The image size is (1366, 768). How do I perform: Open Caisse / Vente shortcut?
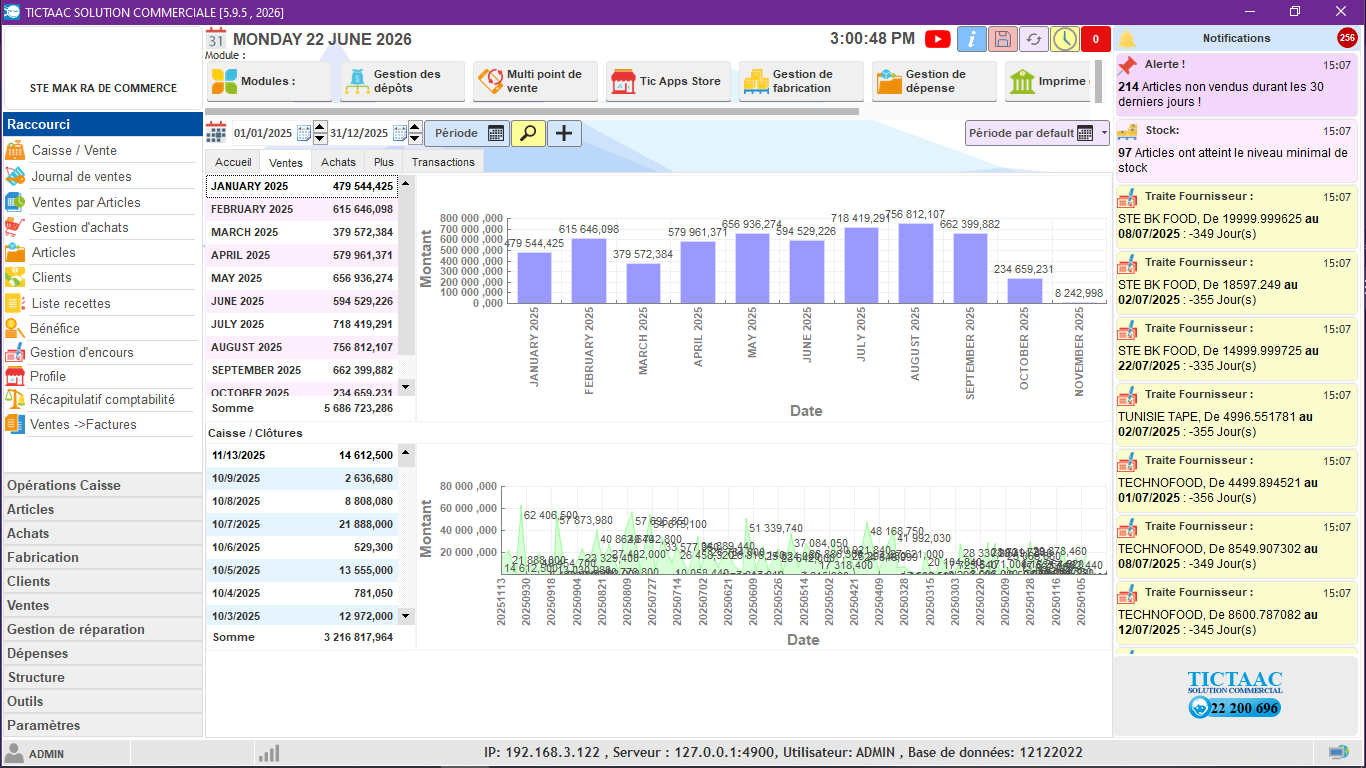[x=100, y=151]
